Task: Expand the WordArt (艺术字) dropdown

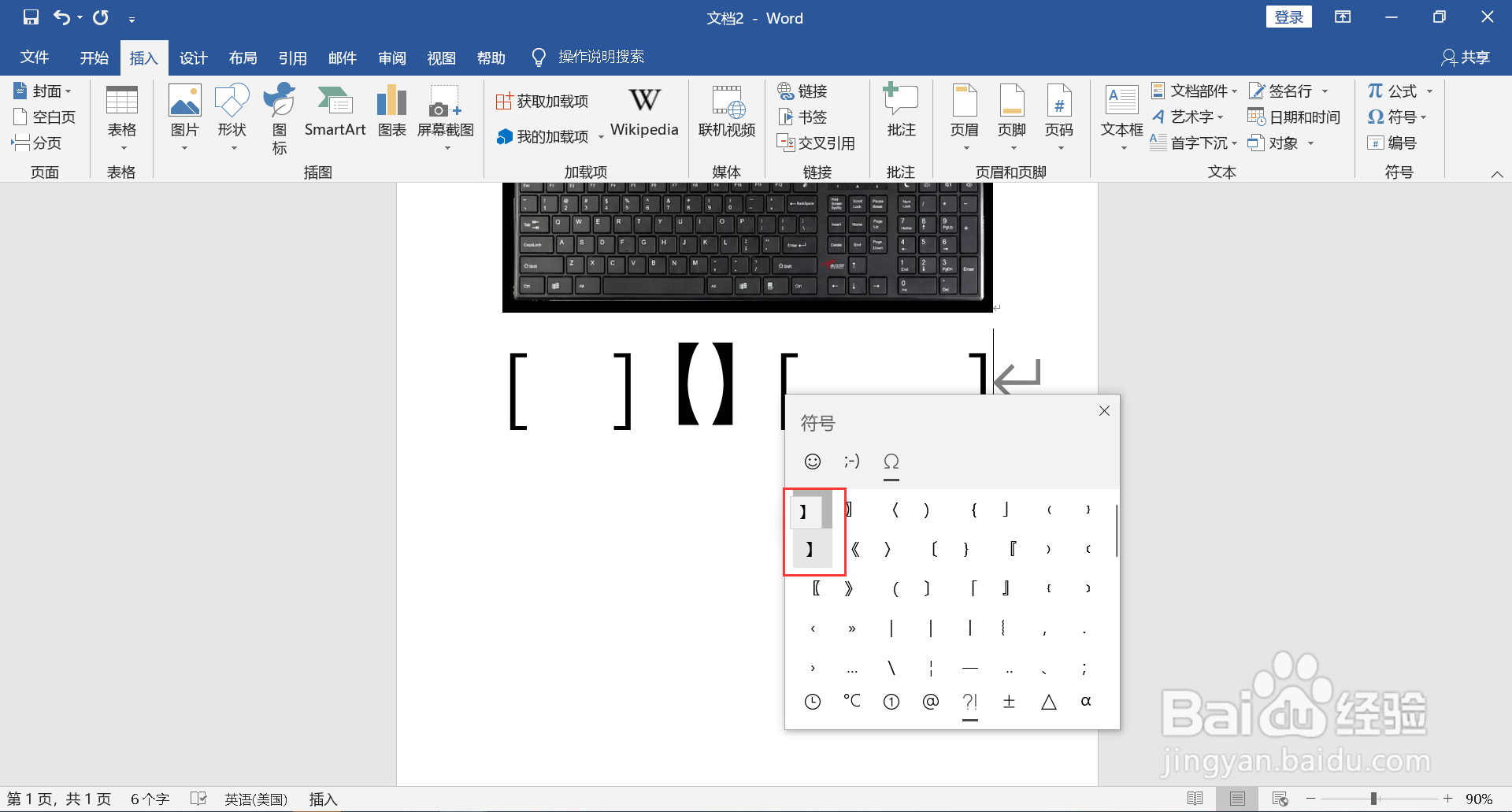Action: point(1221,117)
